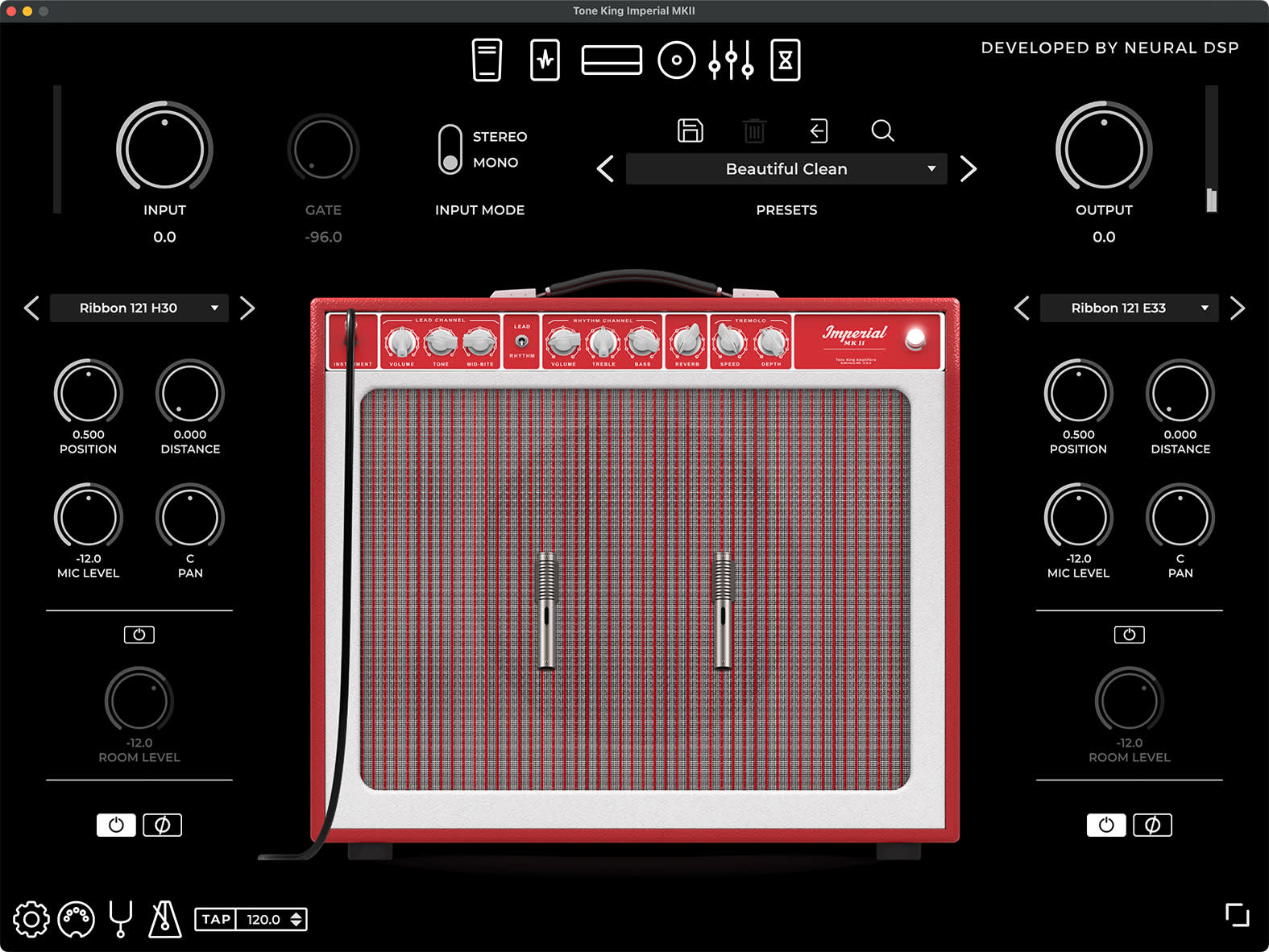Viewport: 1269px width, 952px height.
Task: Invert left mic phase
Action: (163, 825)
